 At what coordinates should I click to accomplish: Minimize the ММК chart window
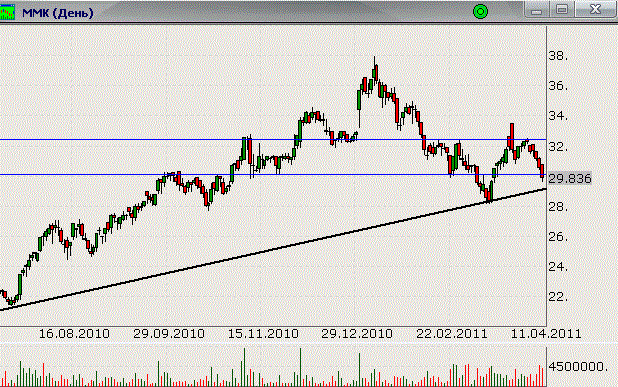click(x=536, y=9)
